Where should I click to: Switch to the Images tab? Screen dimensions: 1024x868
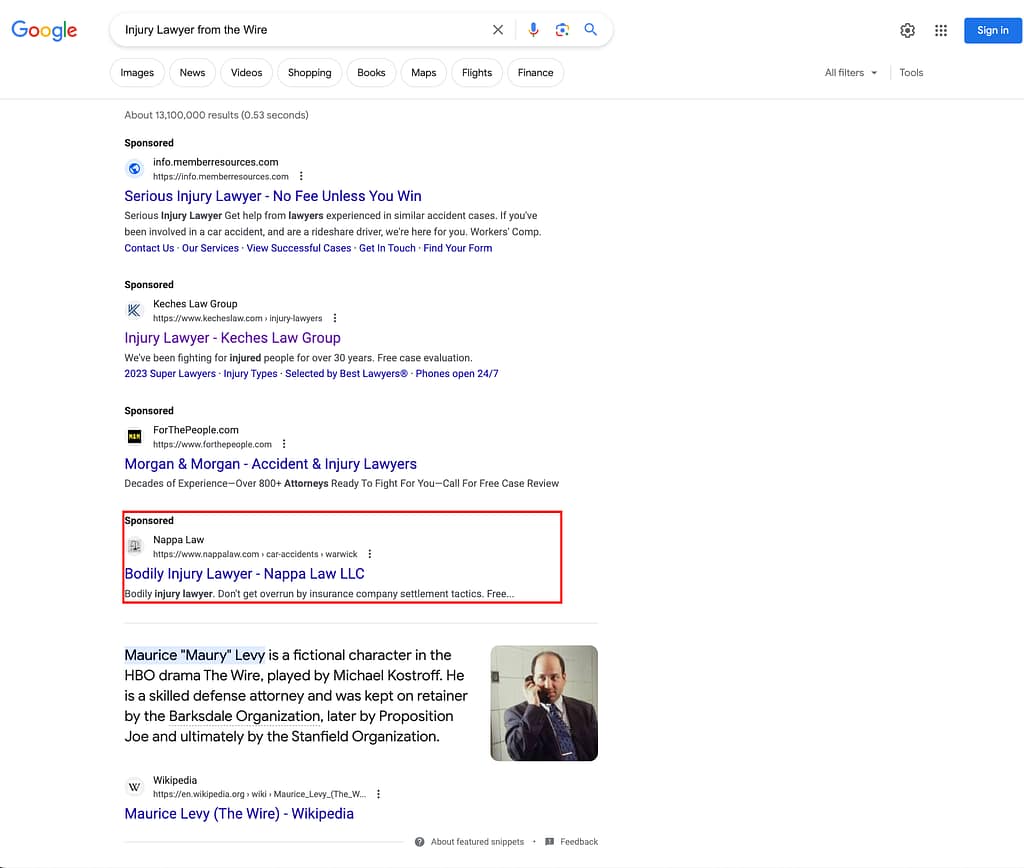coord(137,72)
